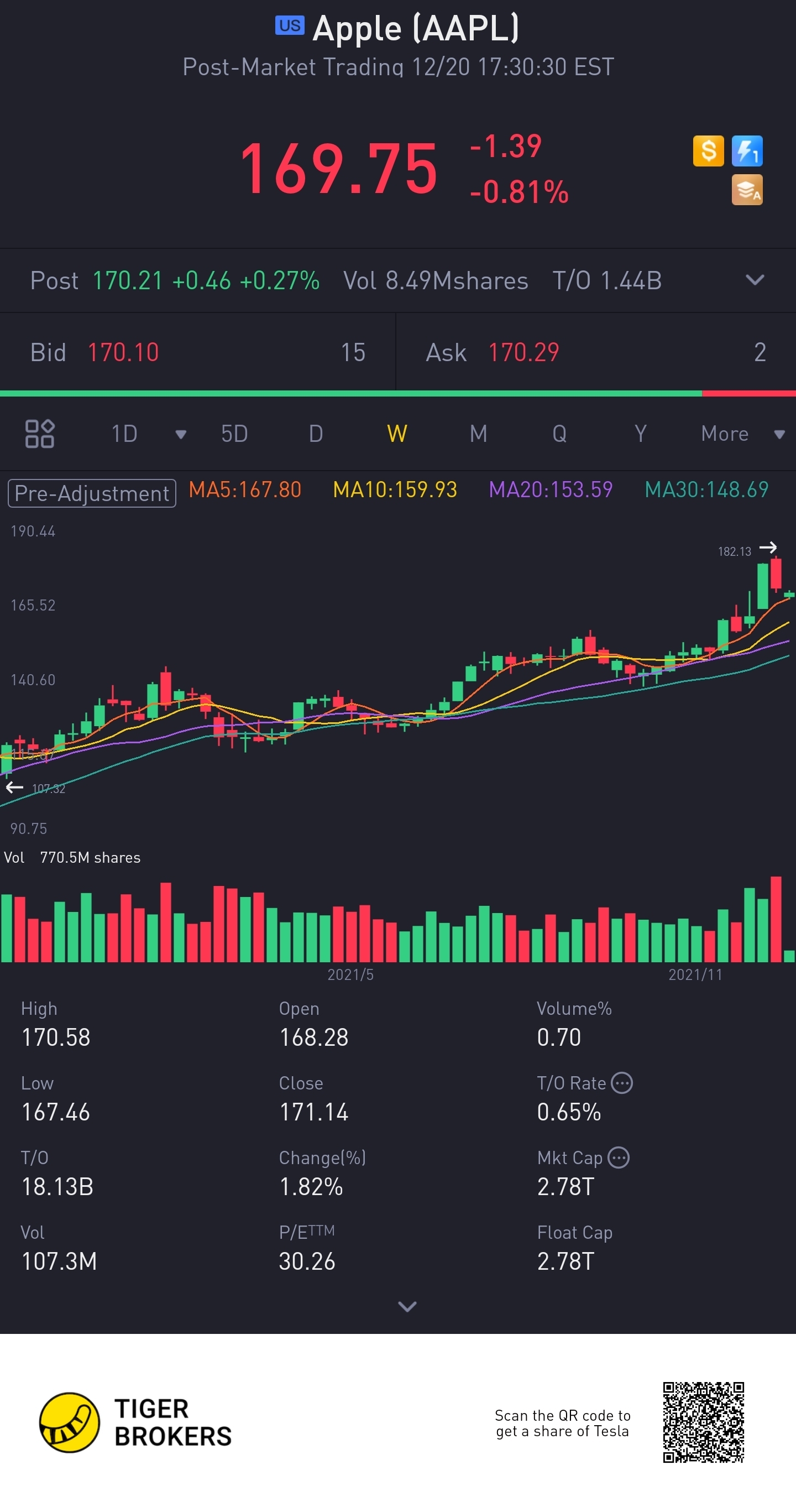
Task: Switch to the 1D chart tab
Action: point(124,434)
